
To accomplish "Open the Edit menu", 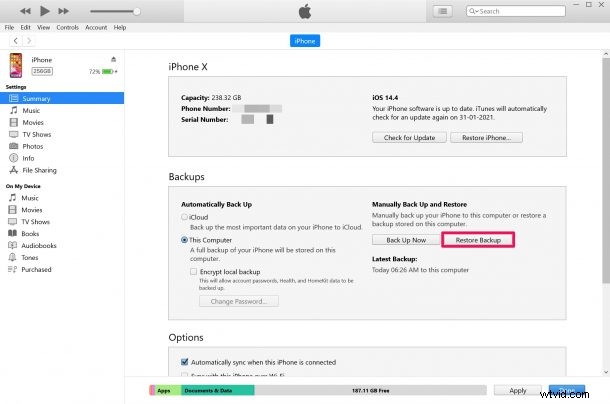I will [x=26, y=28].
